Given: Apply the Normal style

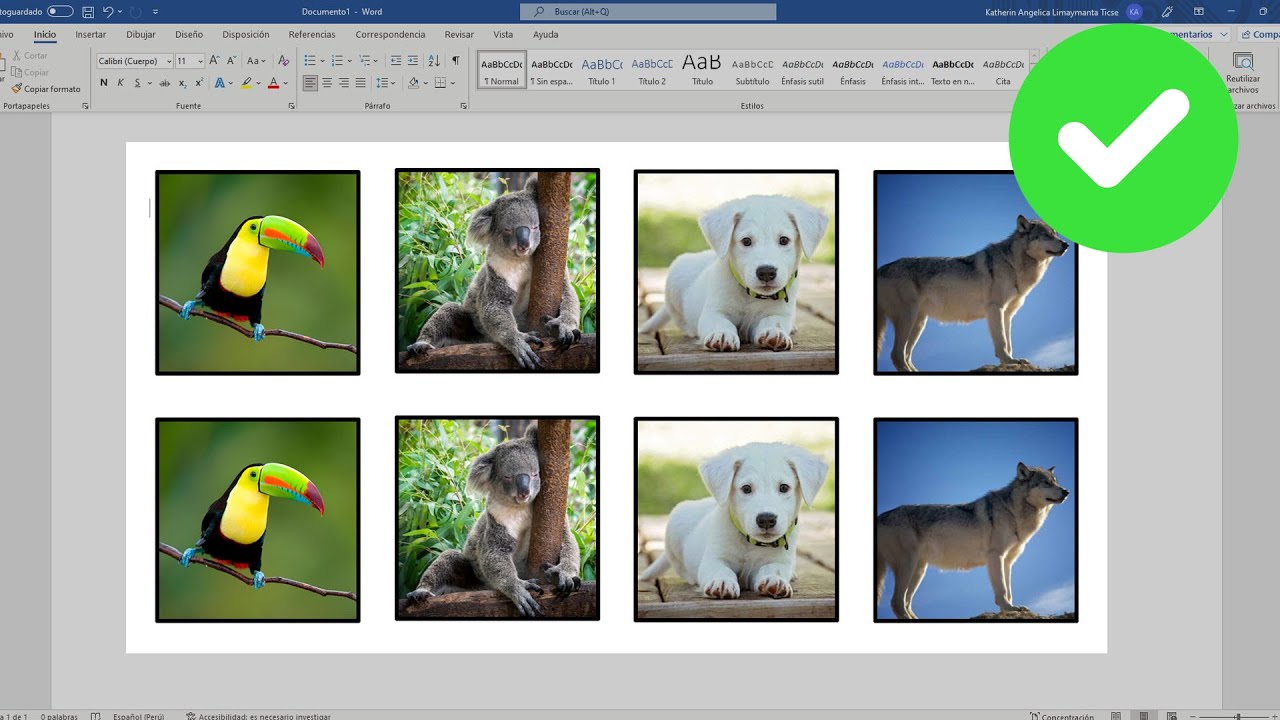Looking at the screenshot, I should [502, 70].
